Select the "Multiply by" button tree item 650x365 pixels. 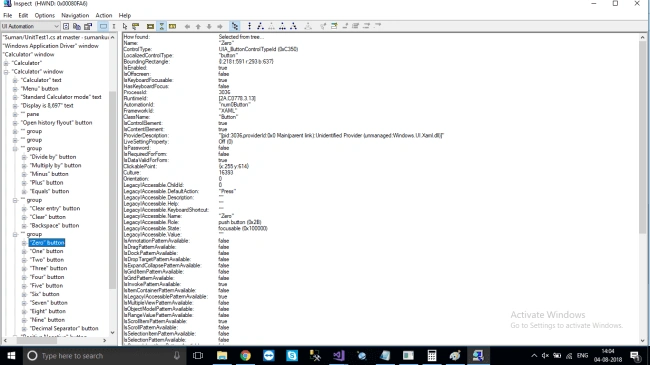click(55, 165)
